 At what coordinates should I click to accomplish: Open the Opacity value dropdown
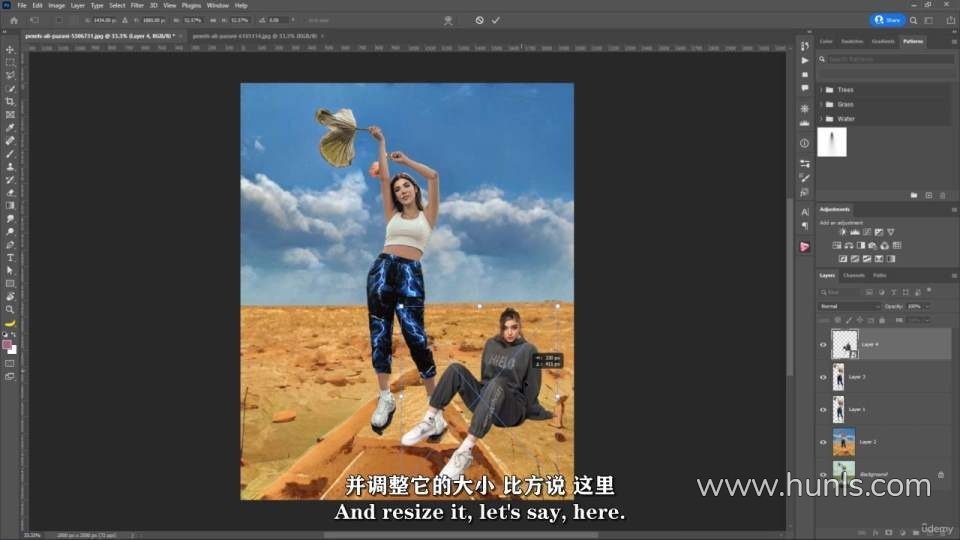pyautogui.click(x=927, y=306)
